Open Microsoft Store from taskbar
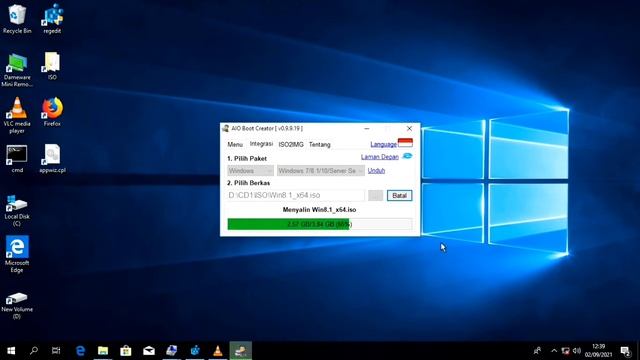The height and width of the screenshot is (360, 640). pyautogui.click(x=126, y=351)
